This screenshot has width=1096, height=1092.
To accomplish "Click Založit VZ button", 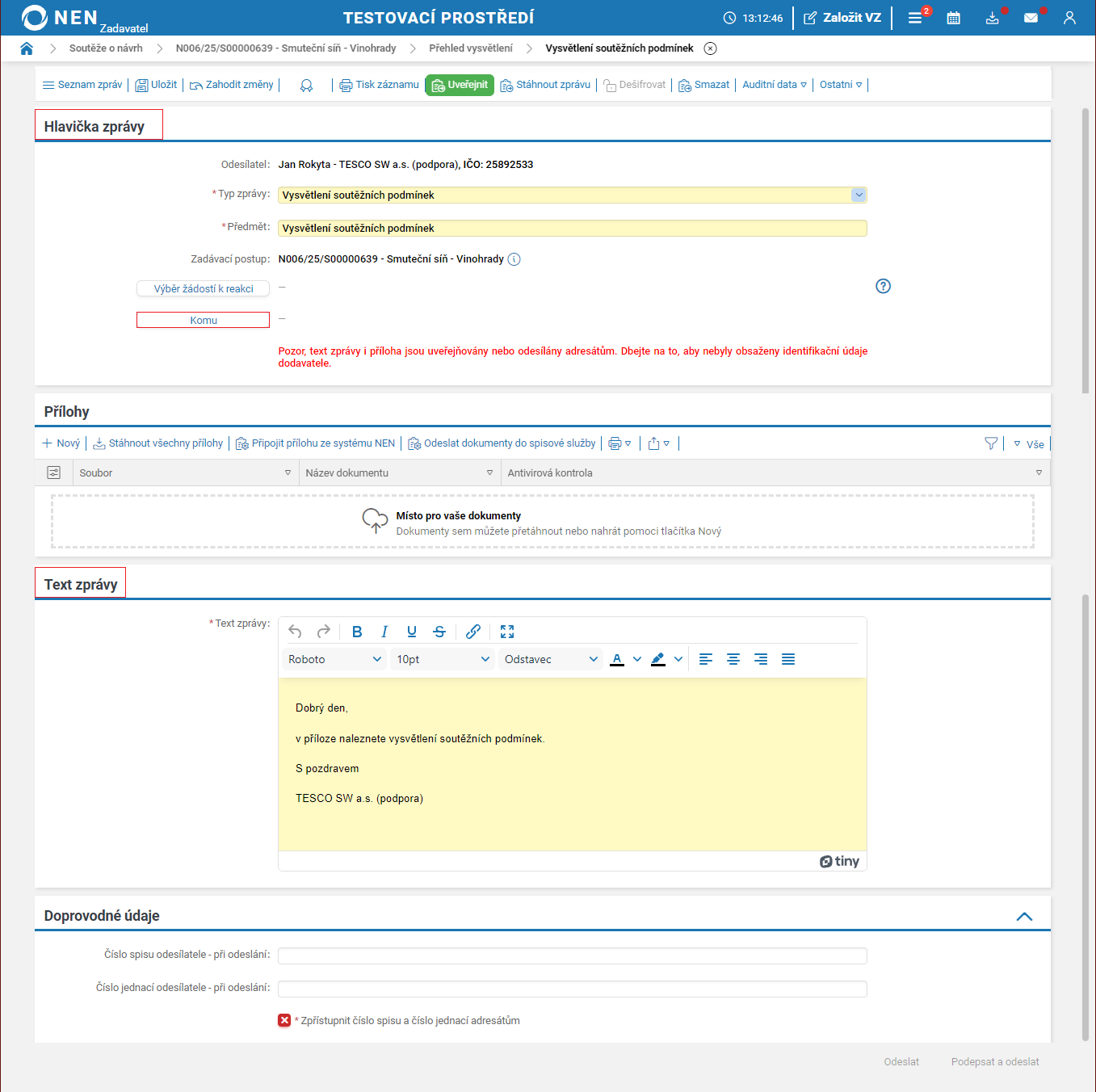I will (x=842, y=18).
